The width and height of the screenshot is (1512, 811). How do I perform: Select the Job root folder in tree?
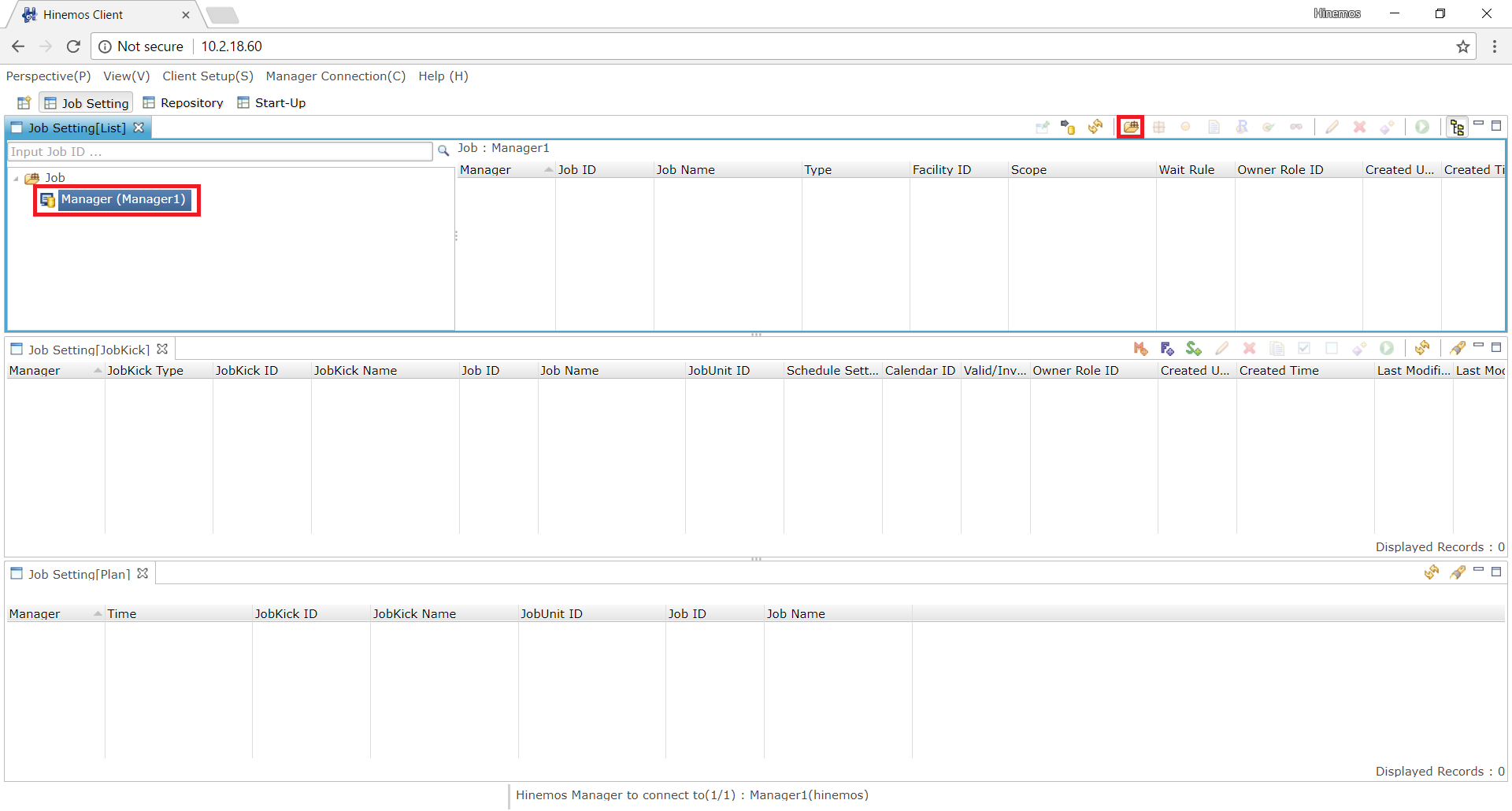[x=54, y=178]
